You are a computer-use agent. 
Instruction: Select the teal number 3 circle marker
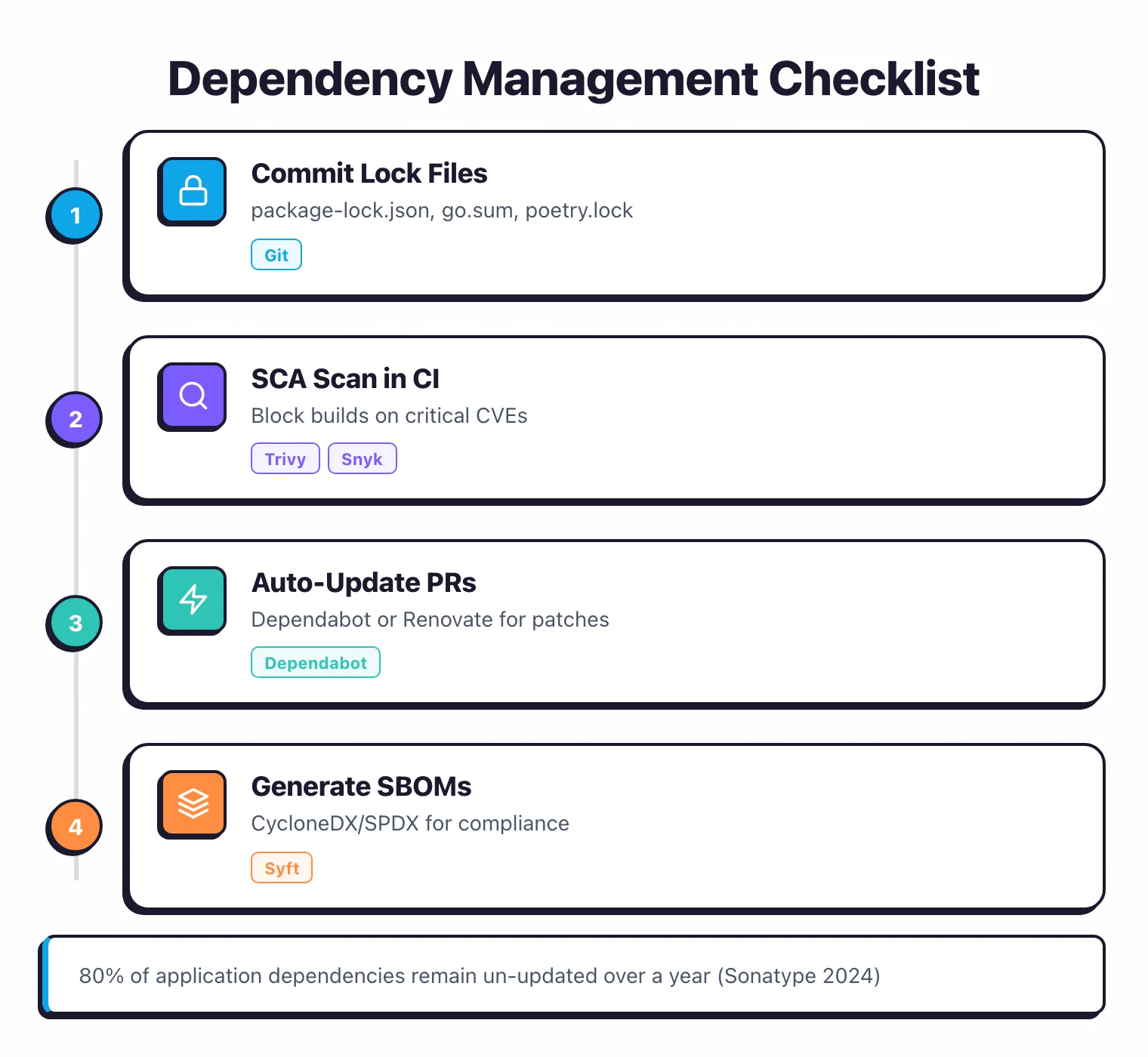pos(74,623)
